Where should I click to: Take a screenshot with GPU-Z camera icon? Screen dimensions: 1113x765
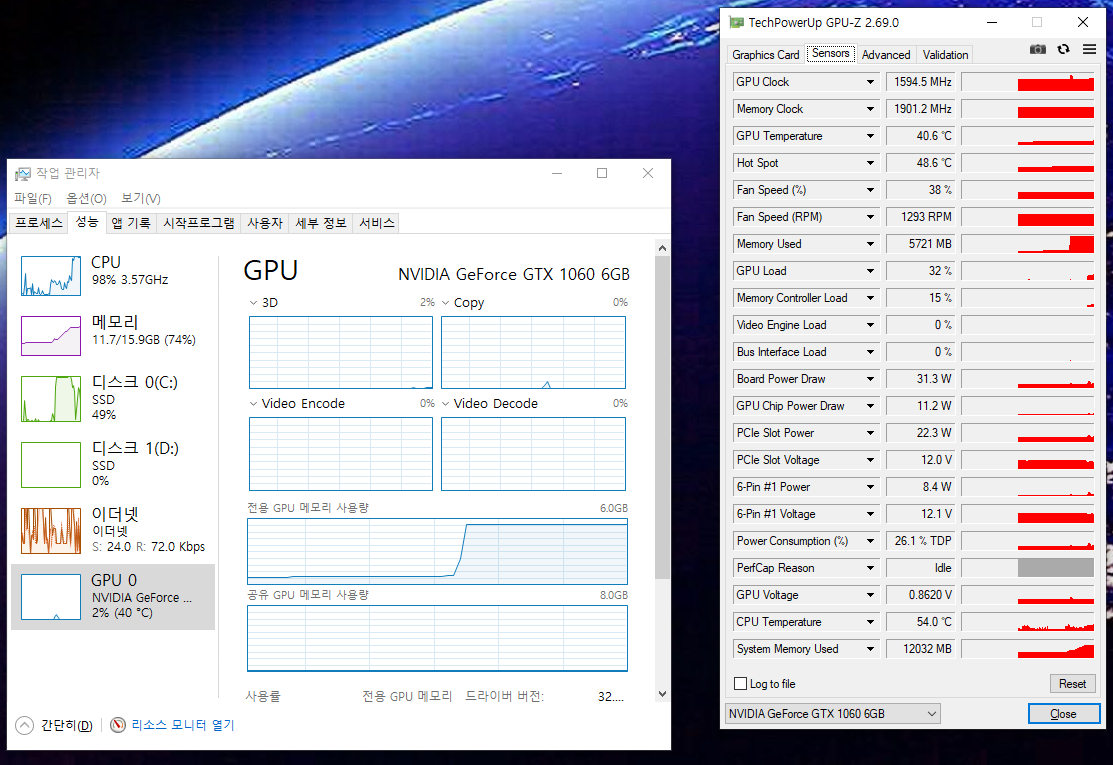point(1038,49)
